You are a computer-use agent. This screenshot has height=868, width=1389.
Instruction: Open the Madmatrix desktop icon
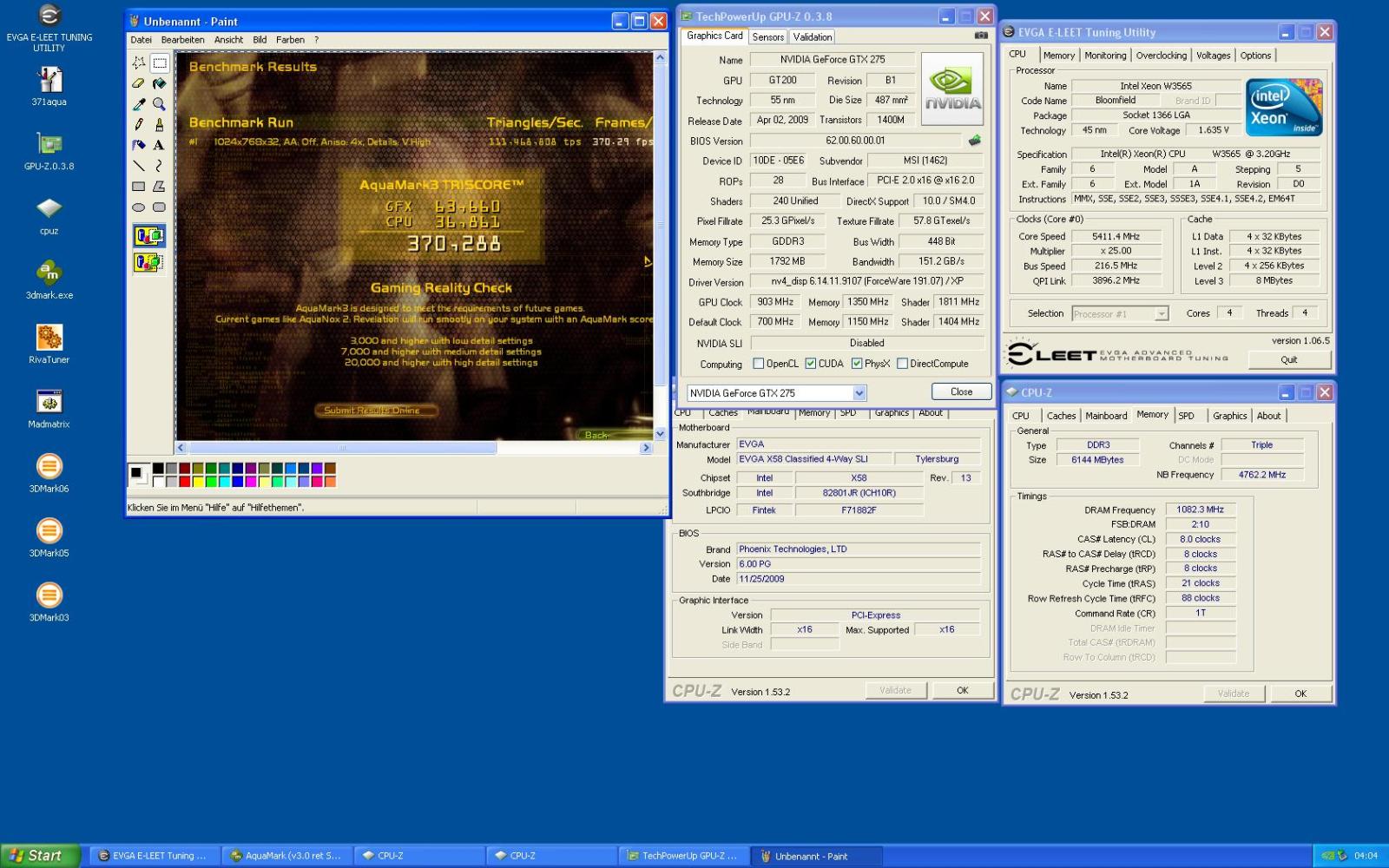pyautogui.click(x=49, y=409)
